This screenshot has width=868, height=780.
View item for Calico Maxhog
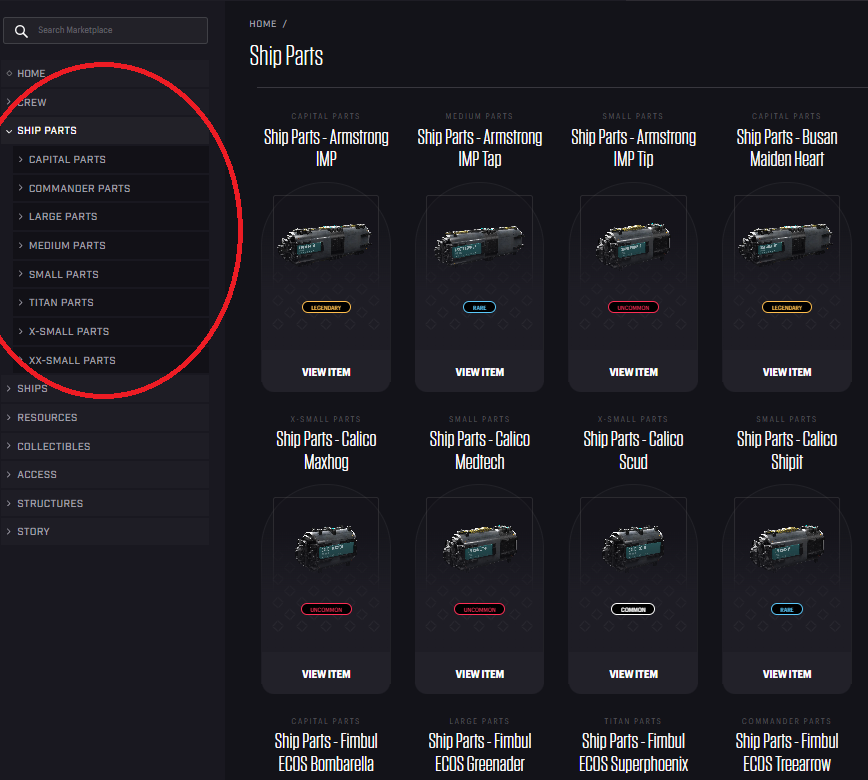tap(326, 674)
